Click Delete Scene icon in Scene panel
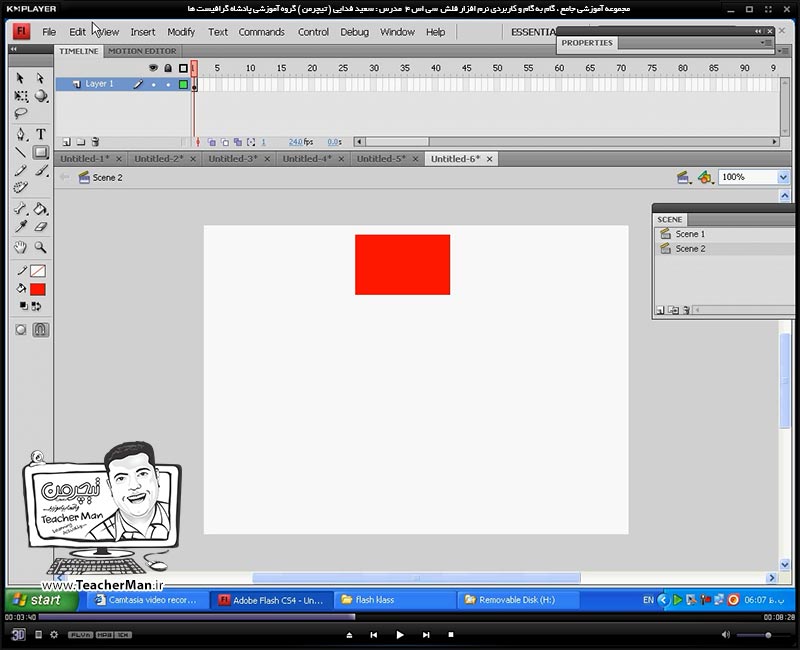This screenshot has width=800, height=650. tap(686, 310)
